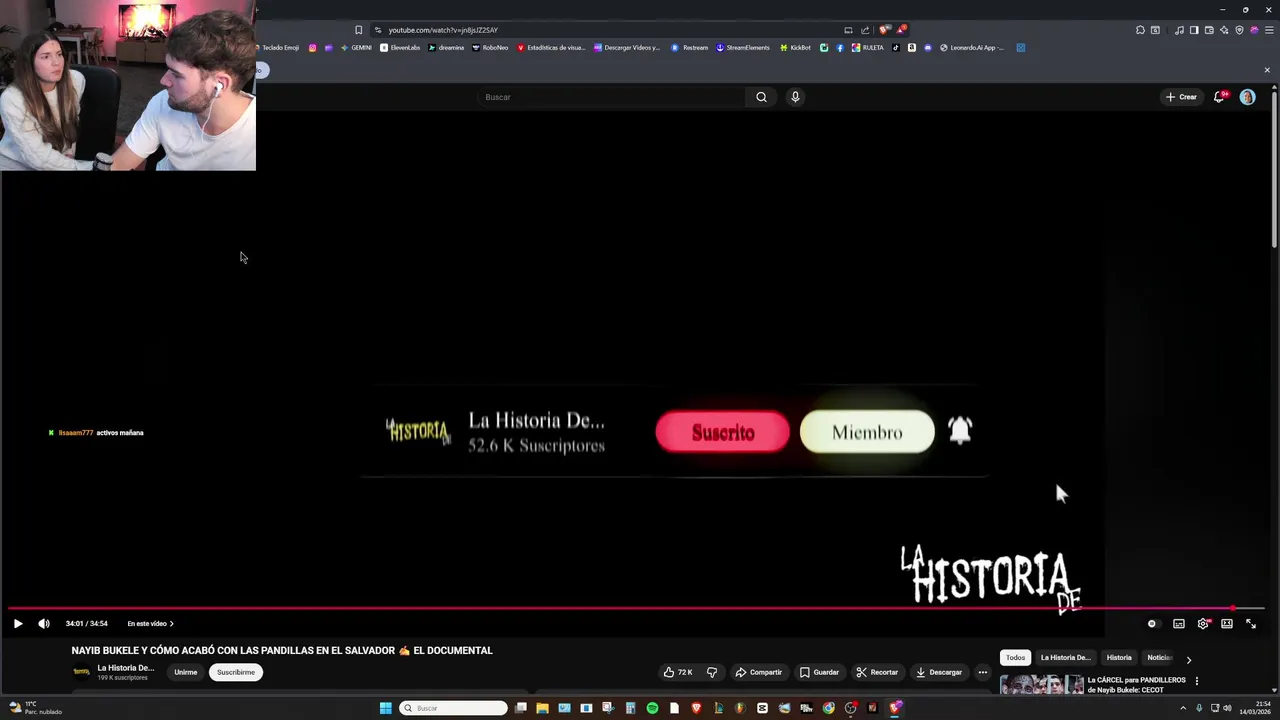Open File Explorer from the taskbar

(x=542, y=708)
